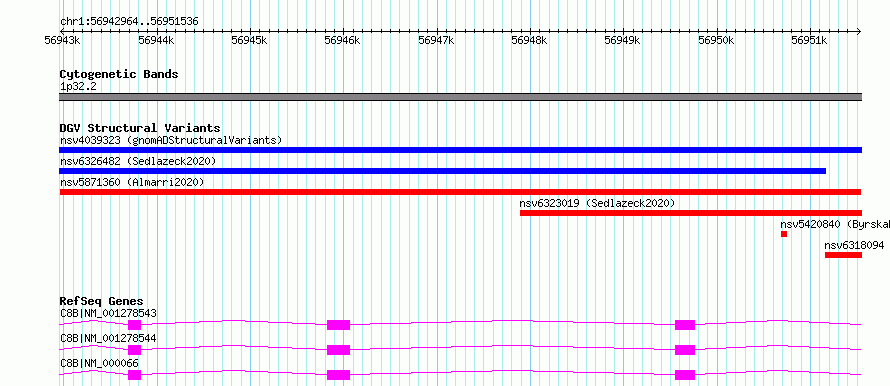Click the nsv5871360 Almarri2020 variant label
Viewport: 890px width, 386px height.
[x=132, y=182]
